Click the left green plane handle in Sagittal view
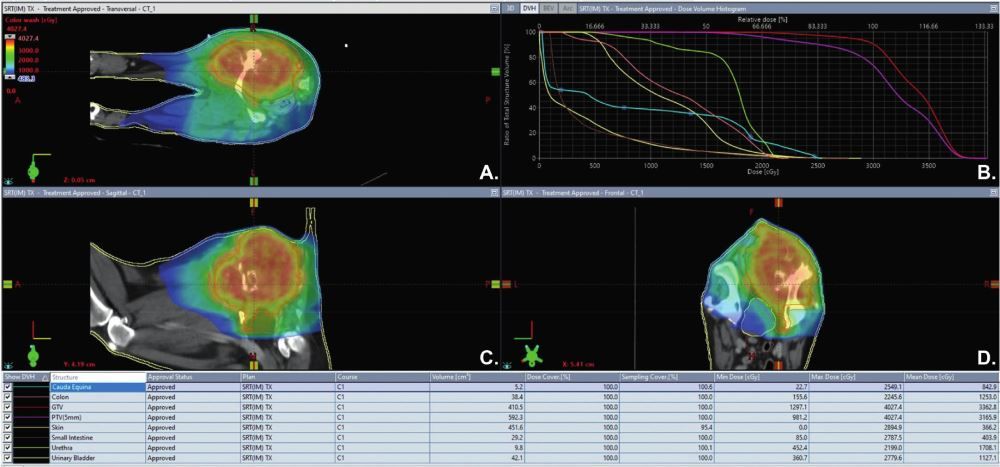This screenshot has height=467, width=1000. coord(7,284)
